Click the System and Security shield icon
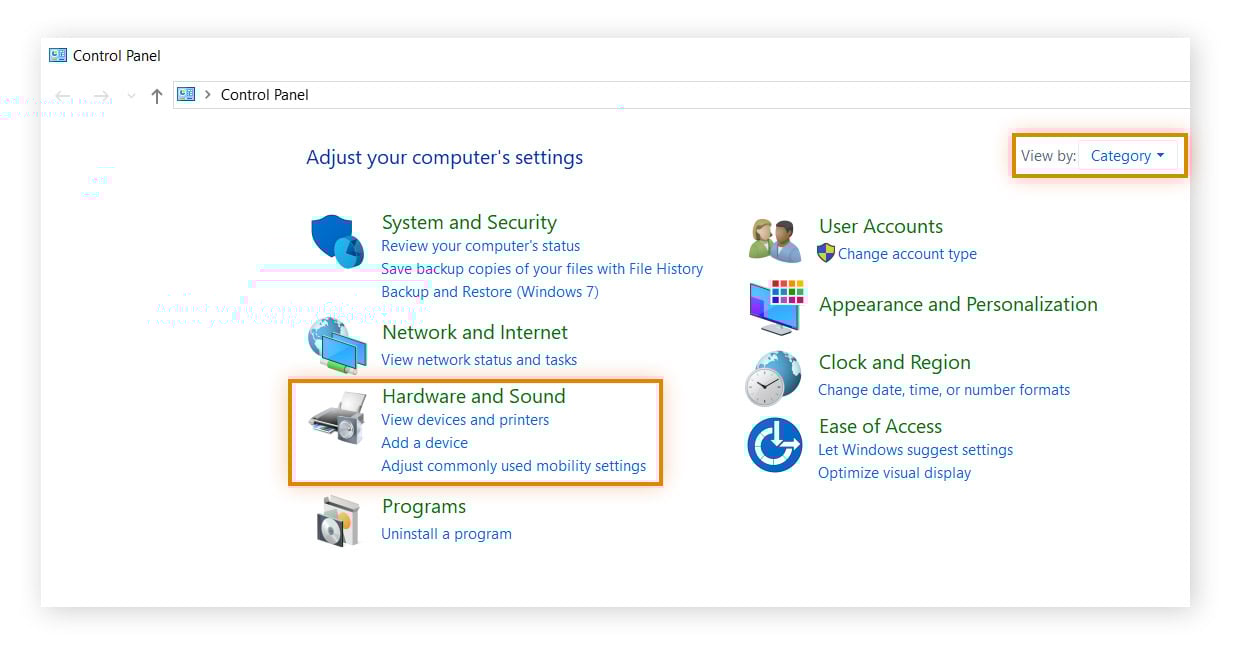This screenshot has height=651, width=1233. (x=336, y=241)
